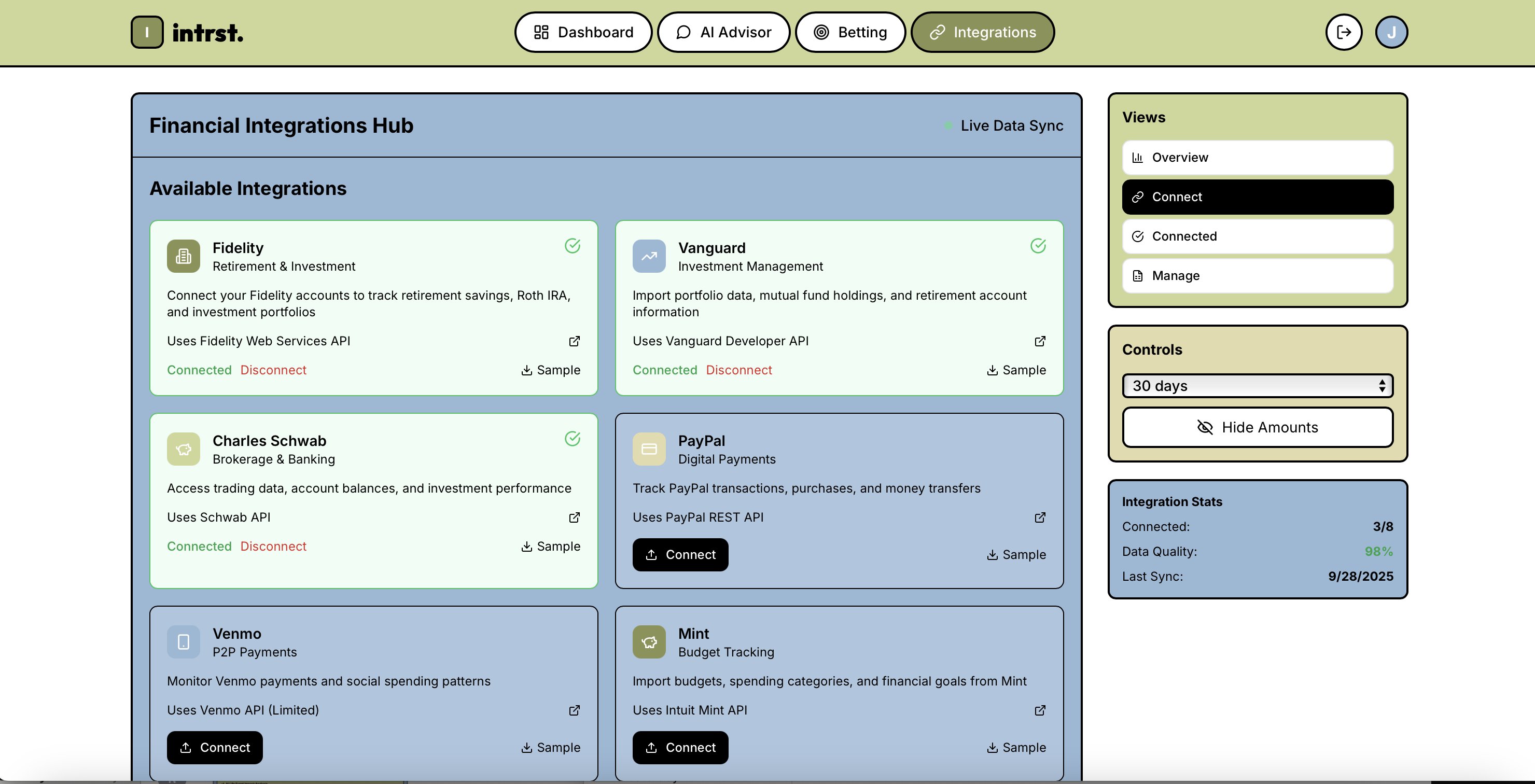Open Fidelity Web Services API external link icon
The height and width of the screenshot is (784, 1535).
click(x=574, y=341)
